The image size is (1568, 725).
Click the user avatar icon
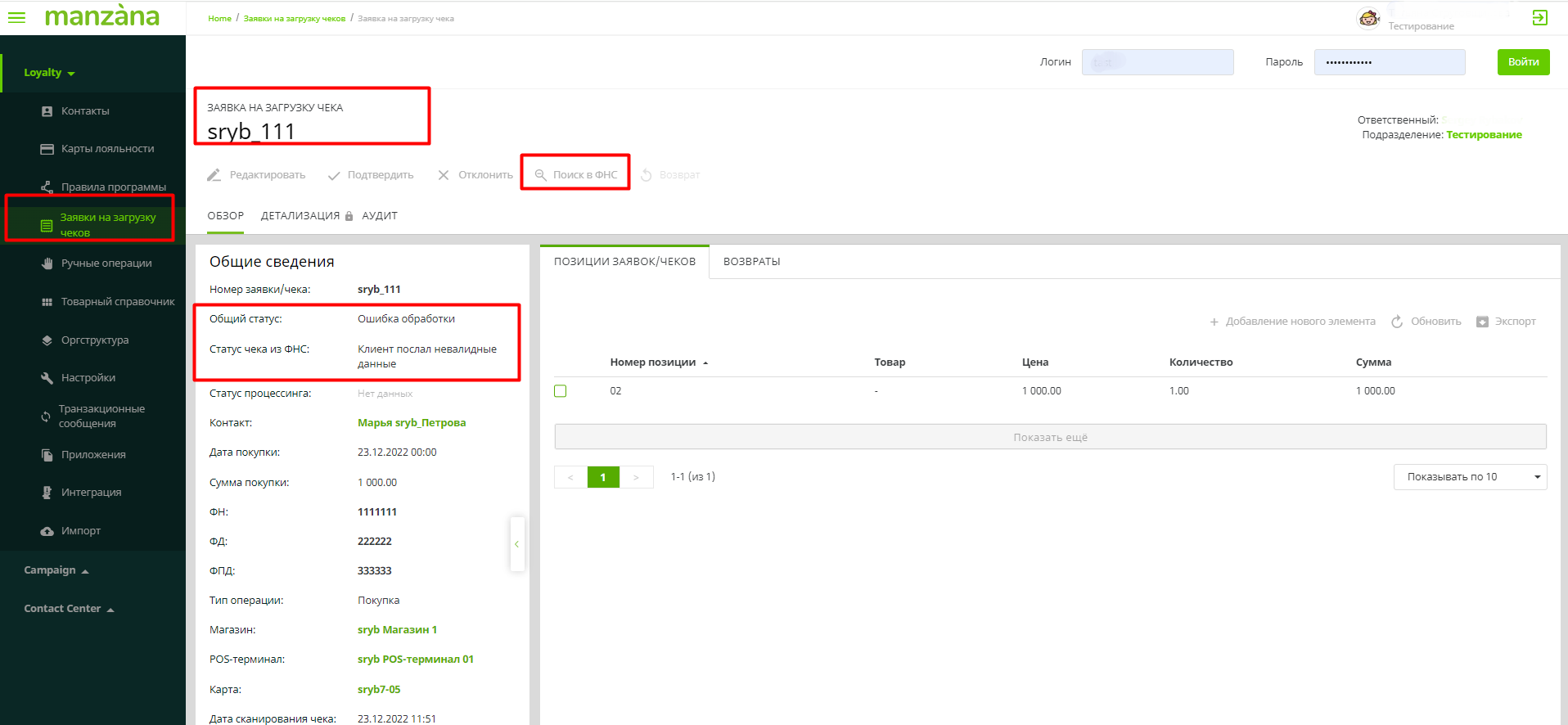pyautogui.click(x=1368, y=18)
